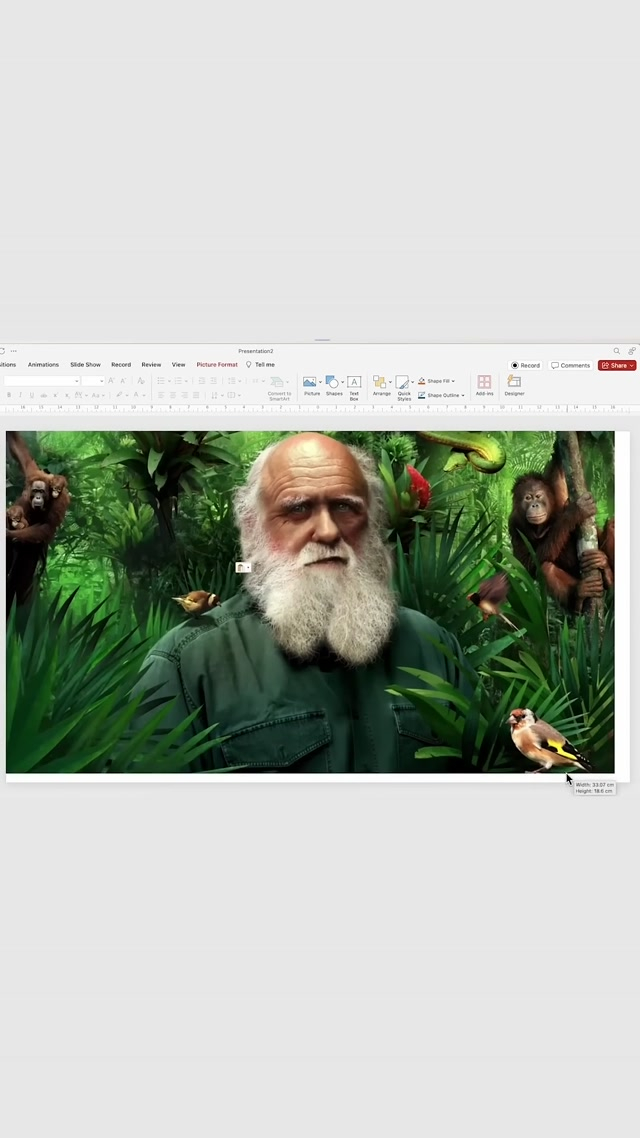
Task: Insert a Picture from the ribbon
Action: [310, 385]
